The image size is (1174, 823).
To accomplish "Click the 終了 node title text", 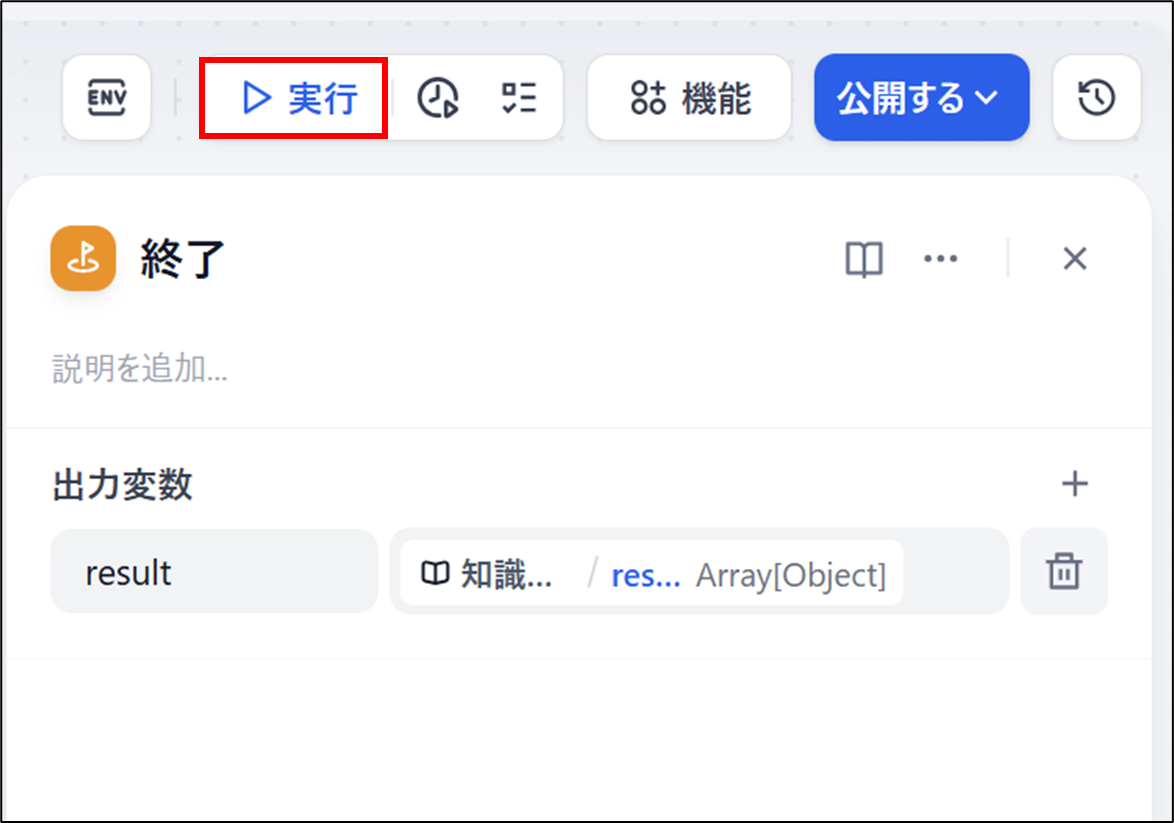I will click(x=183, y=259).
